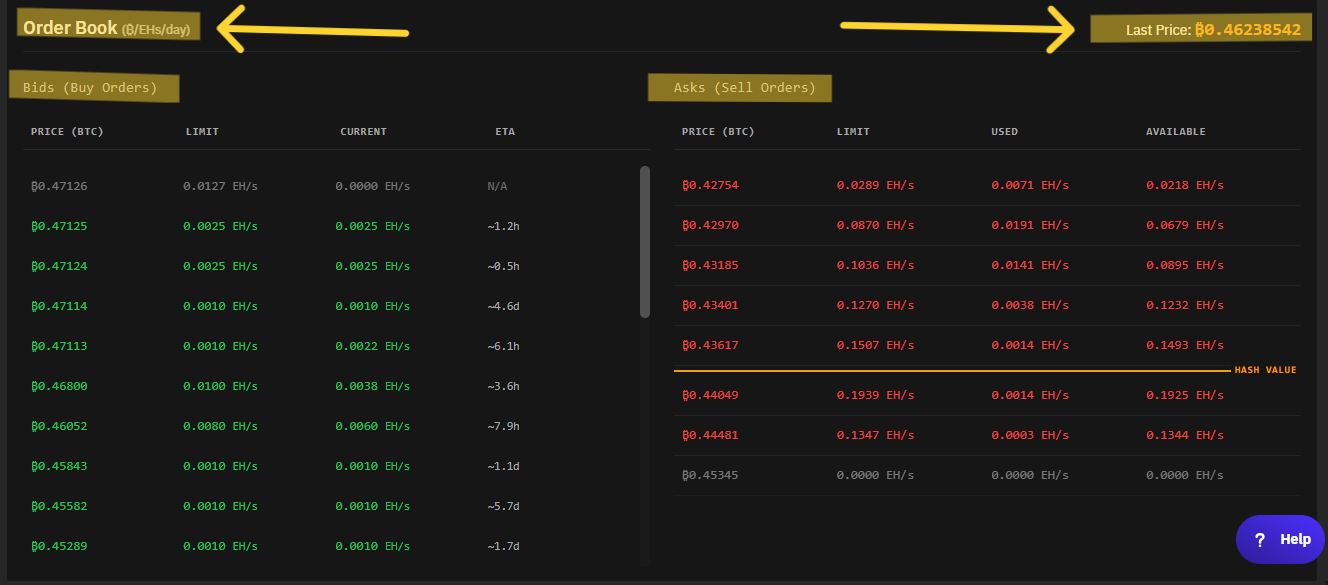Image resolution: width=1328 pixels, height=585 pixels.
Task: Click the greyed-out bid at ₿0.47126
Action: tap(59, 186)
